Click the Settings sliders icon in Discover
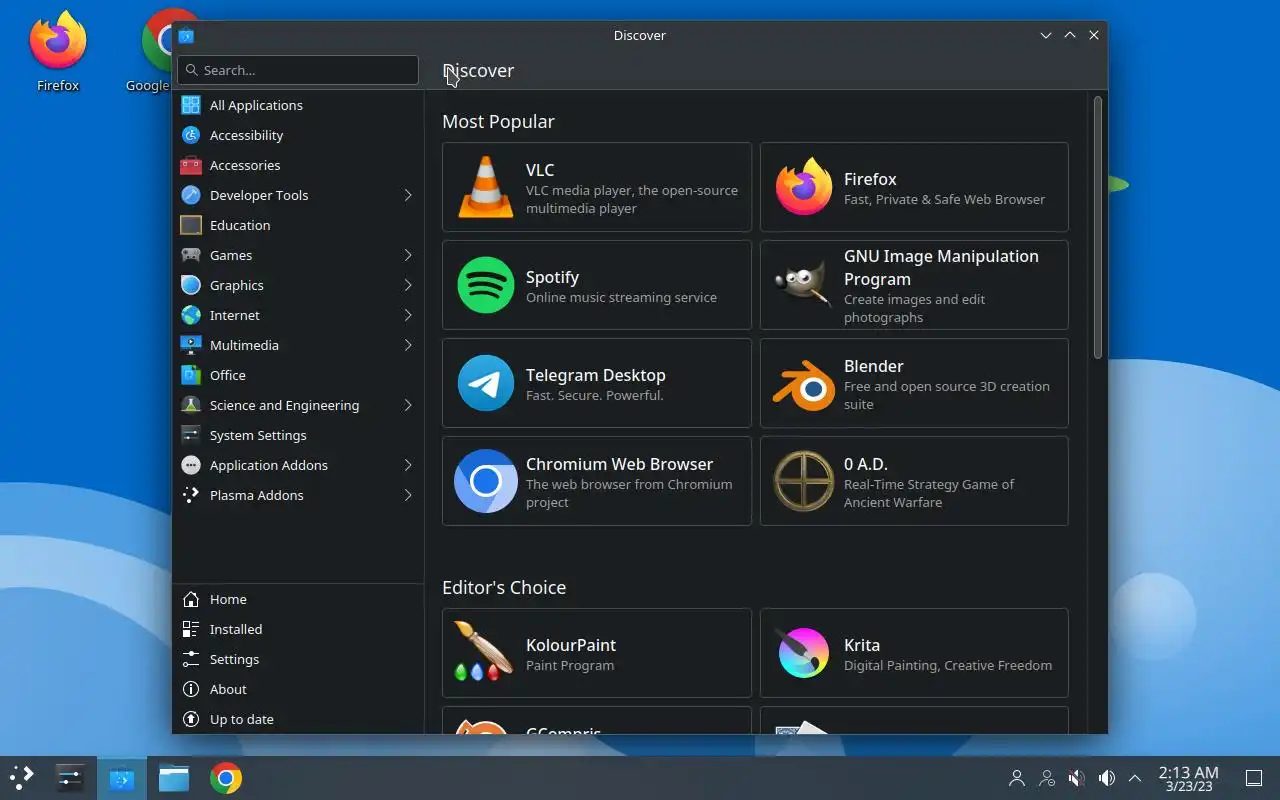Image resolution: width=1280 pixels, height=800 pixels. pos(191,659)
